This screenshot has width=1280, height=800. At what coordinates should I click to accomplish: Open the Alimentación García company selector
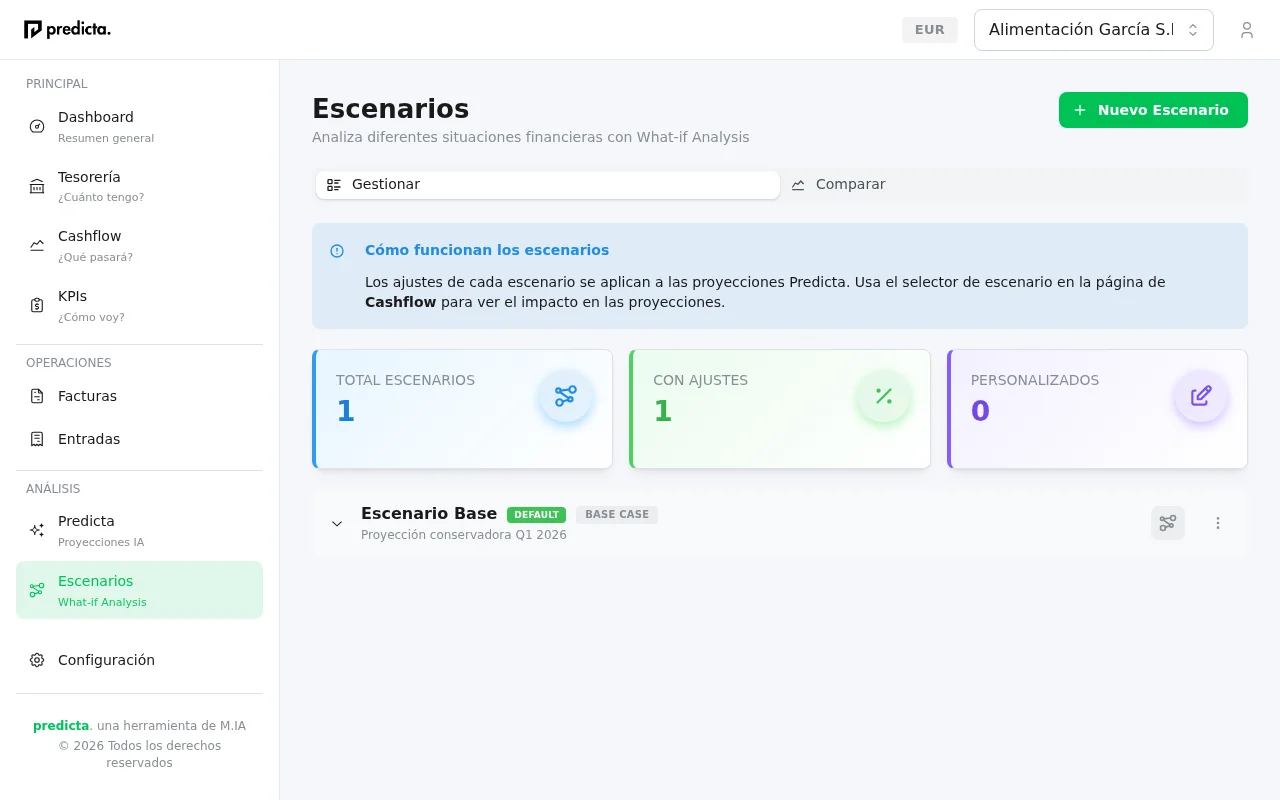[x=1093, y=29]
